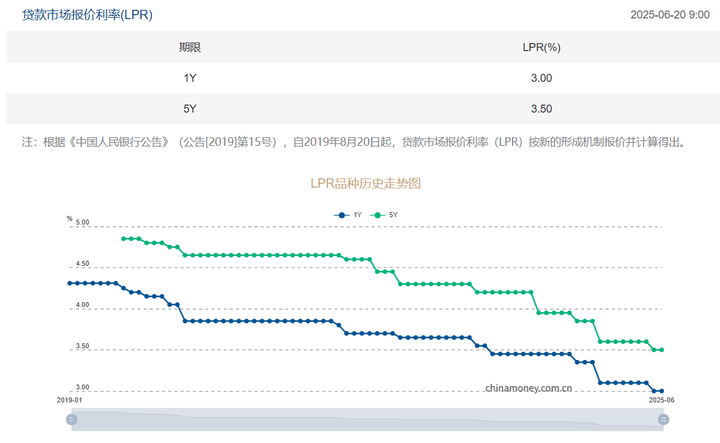Viewport: 720px width, 443px height.
Task: Click the 贷款市场报价利率(LPR) heading
Action: (x=87, y=15)
